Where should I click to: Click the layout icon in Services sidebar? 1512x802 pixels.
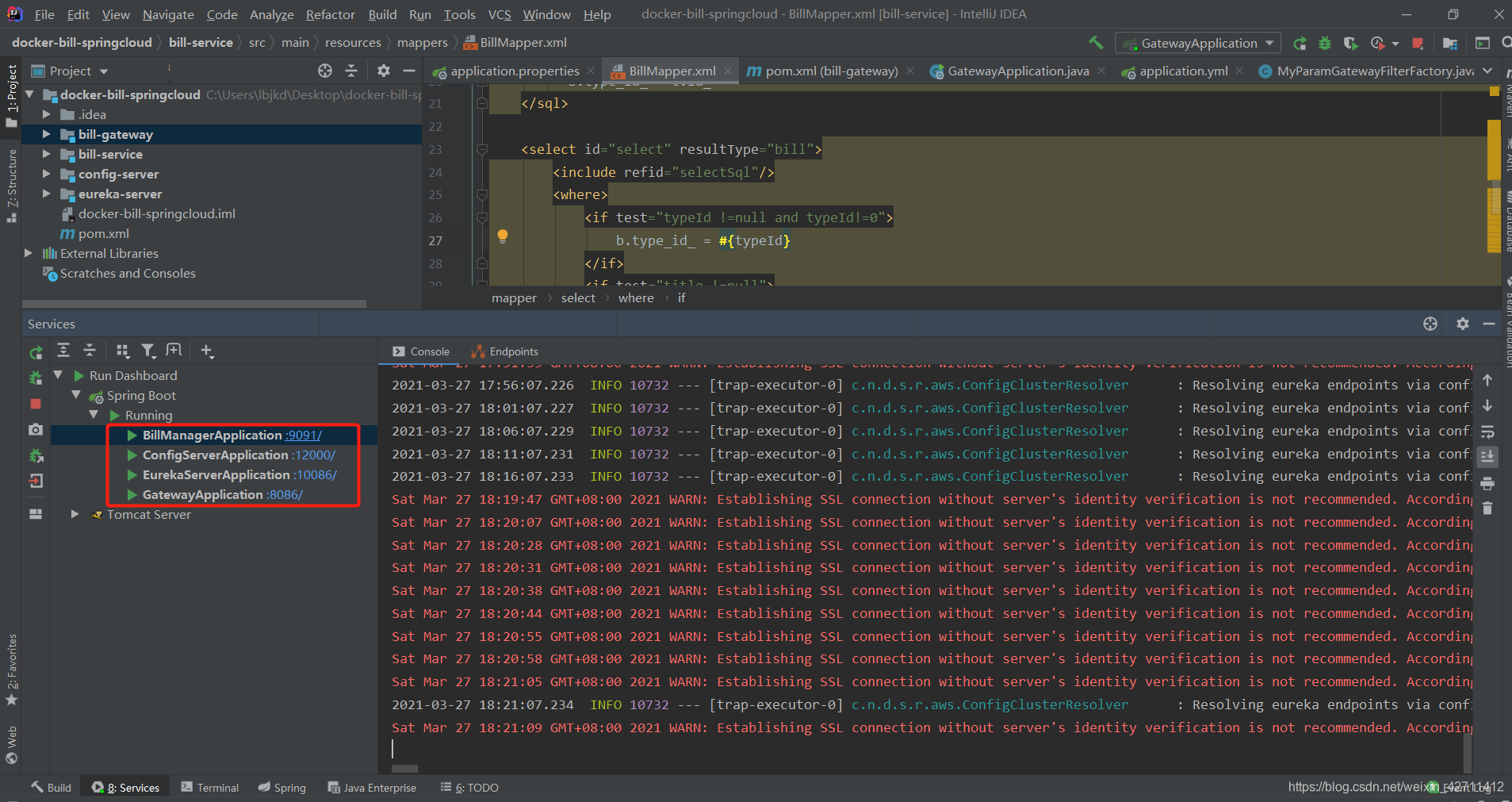(x=36, y=514)
